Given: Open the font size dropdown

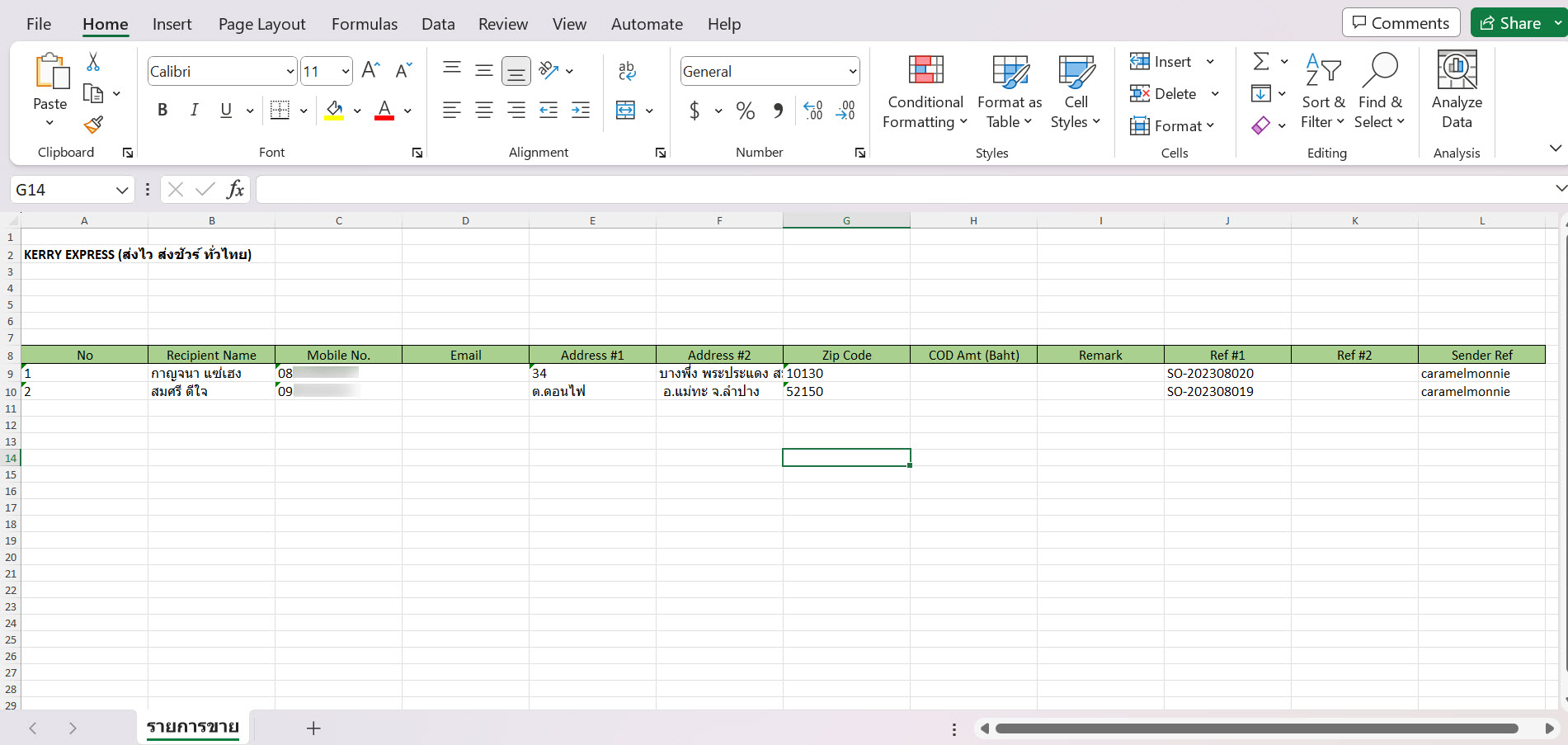Looking at the screenshot, I should pos(346,72).
